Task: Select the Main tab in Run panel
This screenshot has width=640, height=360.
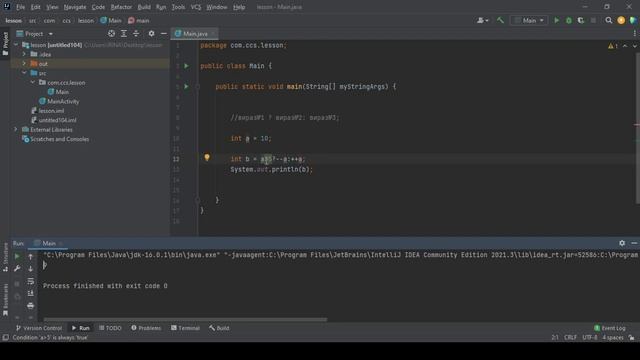Action: pos(49,243)
